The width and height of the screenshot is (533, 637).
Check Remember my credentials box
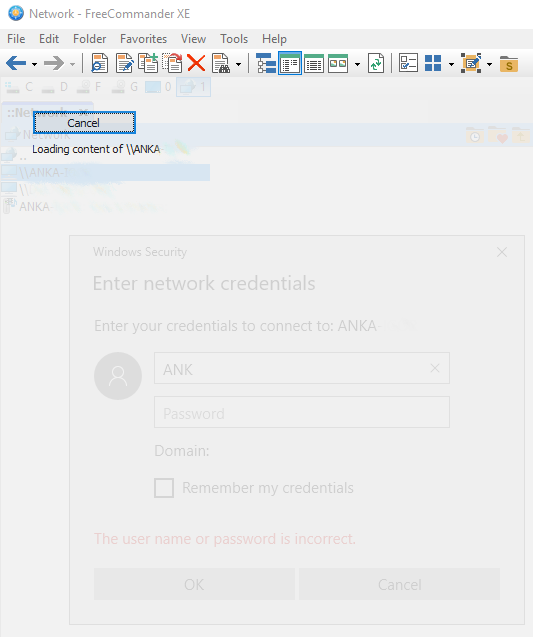click(x=164, y=488)
